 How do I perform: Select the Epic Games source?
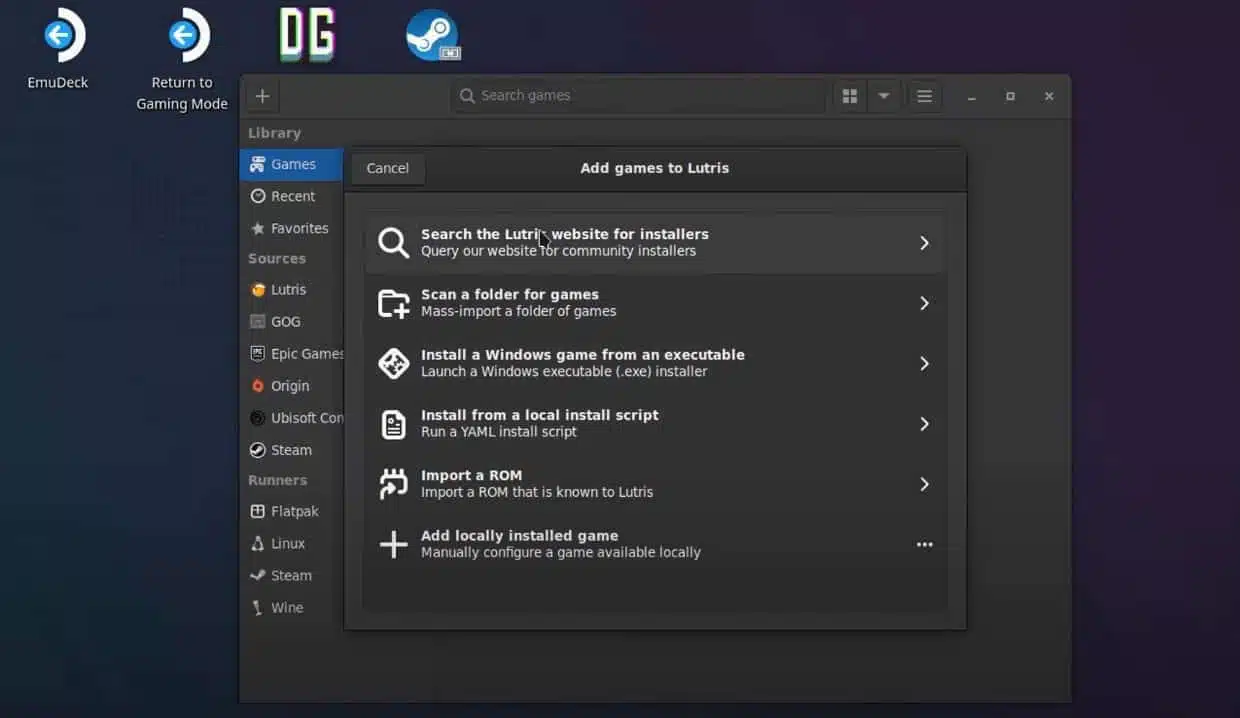pyautogui.click(x=291, y=353)
